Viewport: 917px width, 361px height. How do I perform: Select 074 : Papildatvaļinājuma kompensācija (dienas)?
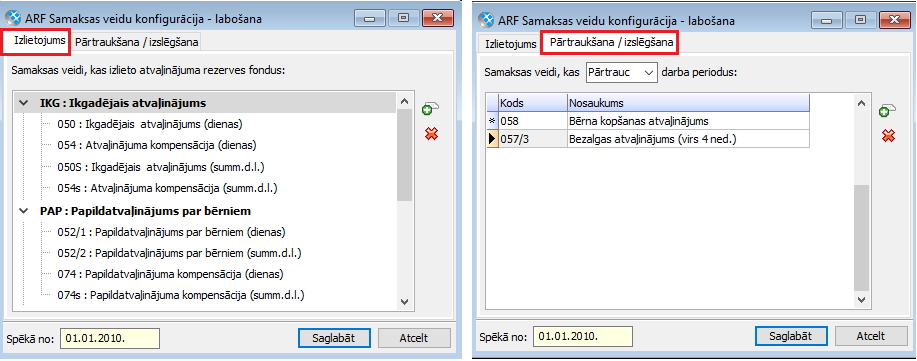(x=170, y=274)
